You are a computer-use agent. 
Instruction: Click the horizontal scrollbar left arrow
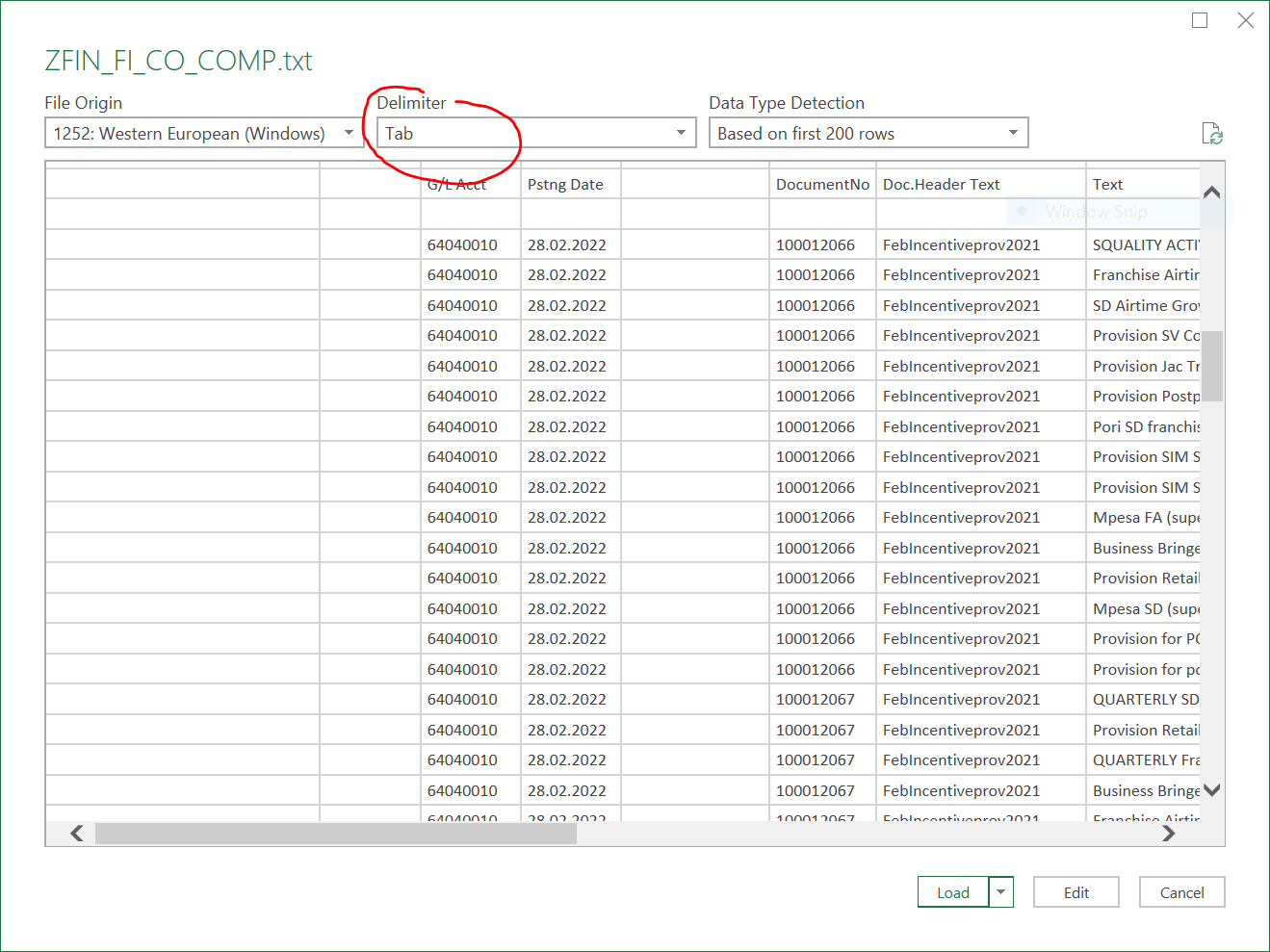point(77,833)
